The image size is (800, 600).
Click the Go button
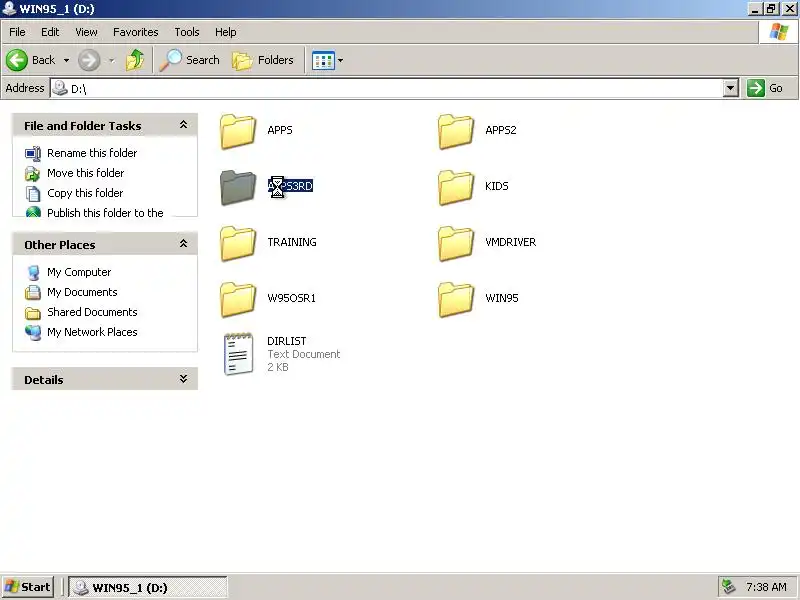[766, 88]
